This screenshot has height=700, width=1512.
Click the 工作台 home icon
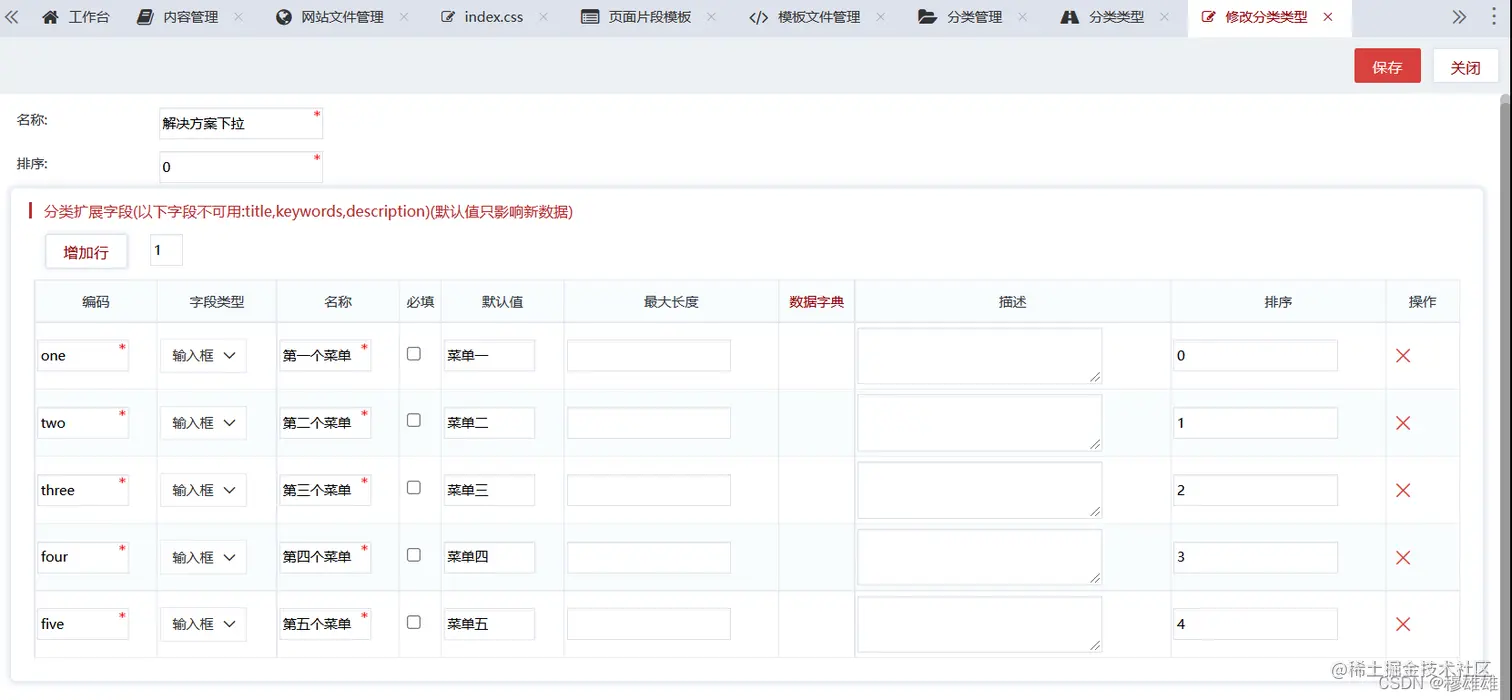tap(50, 17)
